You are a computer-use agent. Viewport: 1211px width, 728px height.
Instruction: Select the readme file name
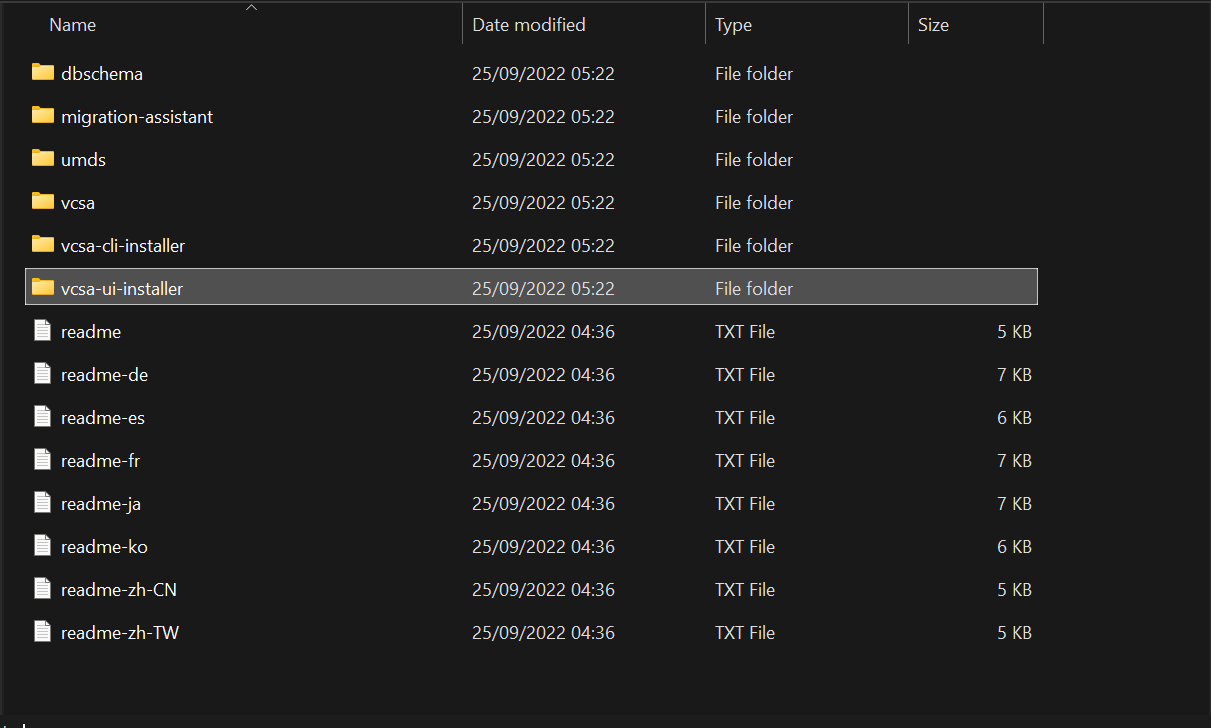tap(91, 332)
